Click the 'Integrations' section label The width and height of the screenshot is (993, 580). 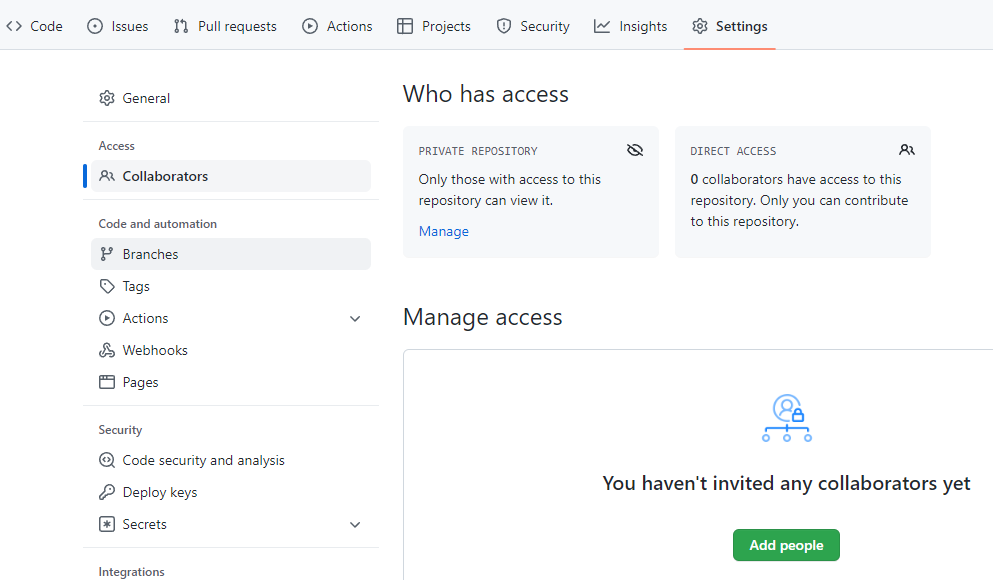point(131,572)
